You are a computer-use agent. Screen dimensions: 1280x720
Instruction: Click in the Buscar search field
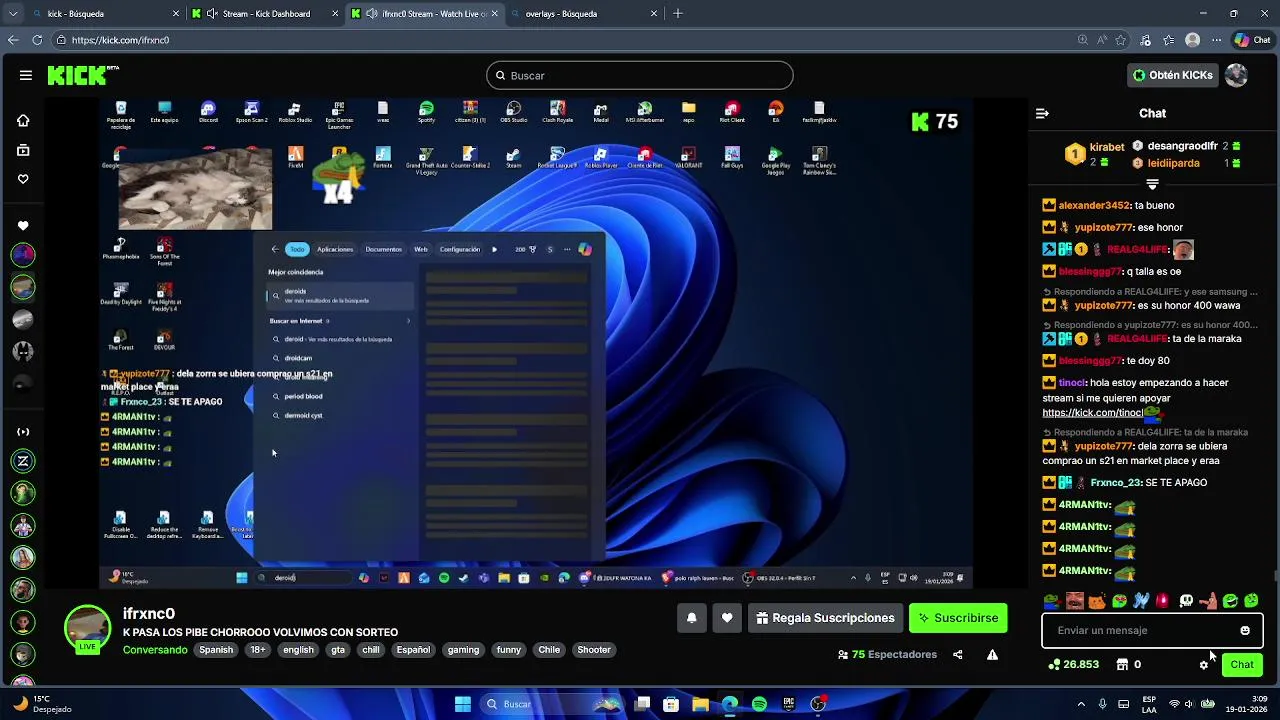point(640,75)
